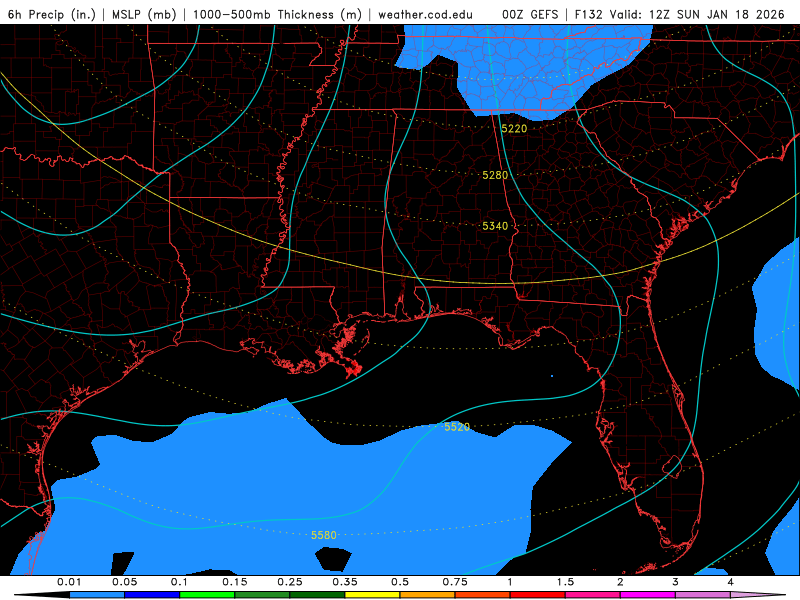
Task: Click the 0.05 legend value
Action: (124, 582)
